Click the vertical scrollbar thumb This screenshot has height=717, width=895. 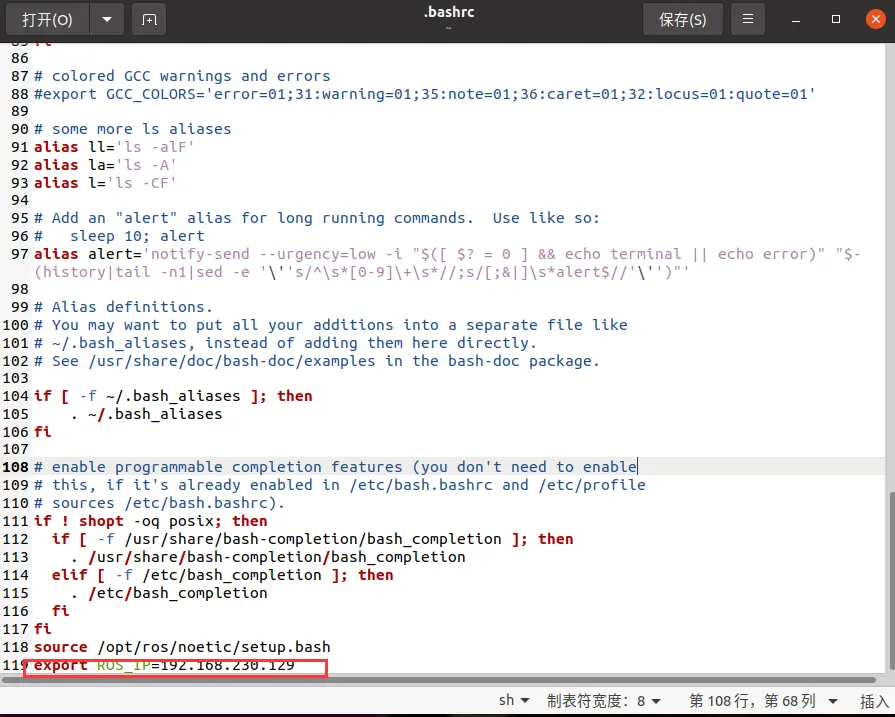(891, 579)
